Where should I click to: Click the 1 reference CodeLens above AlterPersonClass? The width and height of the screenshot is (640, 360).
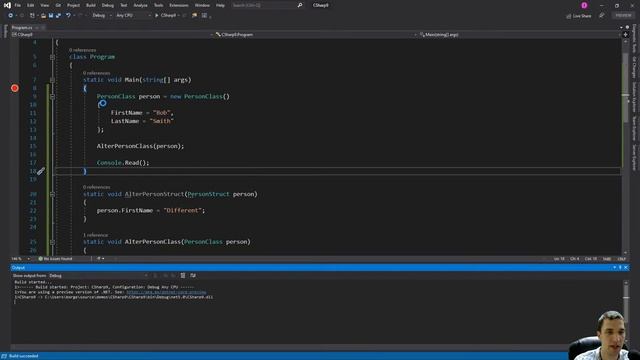(96, 235)
